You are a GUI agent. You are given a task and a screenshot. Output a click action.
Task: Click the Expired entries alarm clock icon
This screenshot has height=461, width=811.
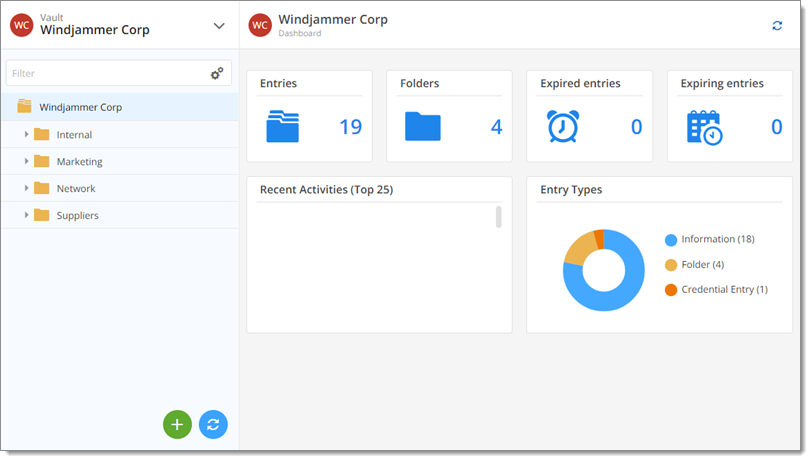[x=563, y=126]
